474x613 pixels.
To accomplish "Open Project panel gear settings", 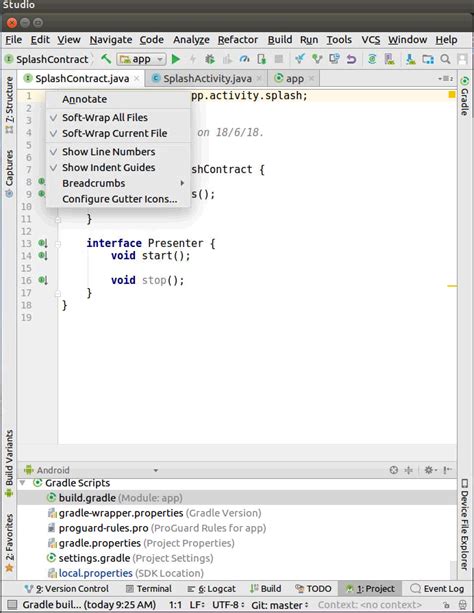I will click(x=430, y=470).
